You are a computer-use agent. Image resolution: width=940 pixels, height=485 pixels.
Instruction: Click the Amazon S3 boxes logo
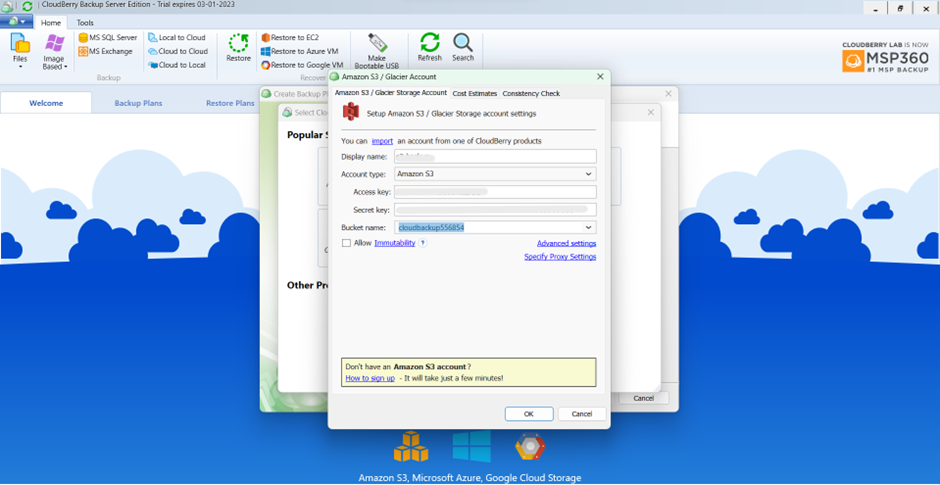click(x=411, y=448)
